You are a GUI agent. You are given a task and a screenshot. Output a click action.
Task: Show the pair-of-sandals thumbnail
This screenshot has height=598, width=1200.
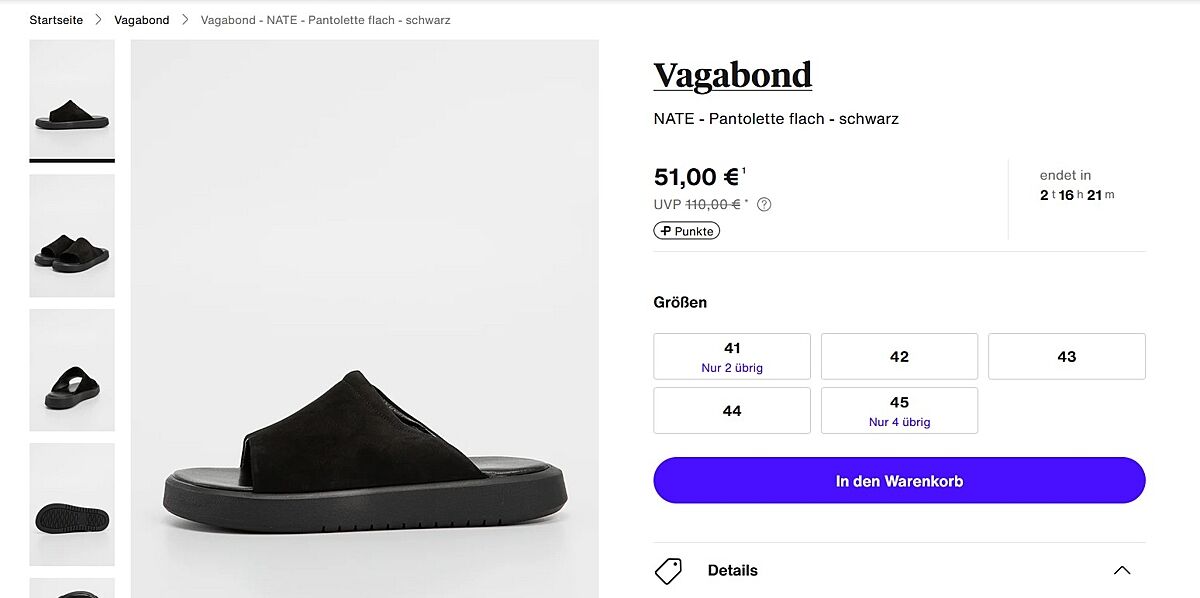(x=72, y=236)
